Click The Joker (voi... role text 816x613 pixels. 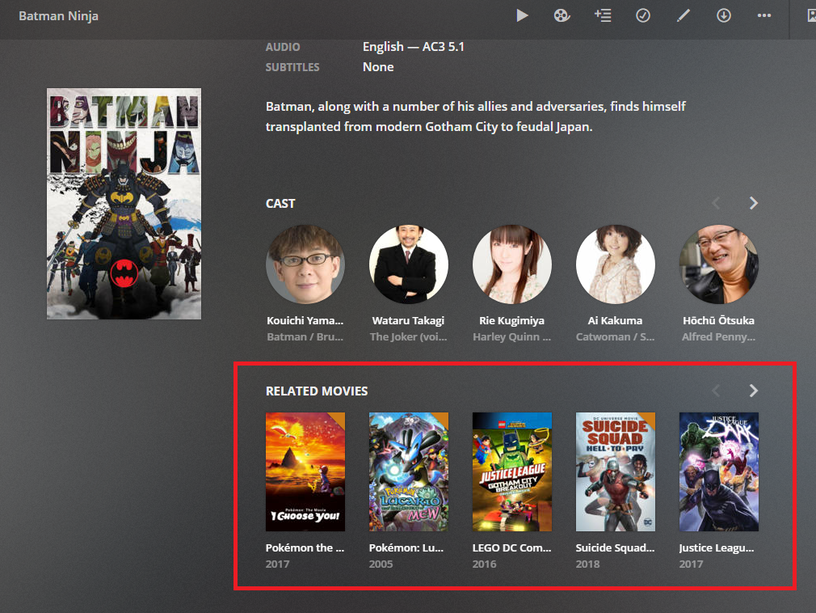[x=408, y=337]
